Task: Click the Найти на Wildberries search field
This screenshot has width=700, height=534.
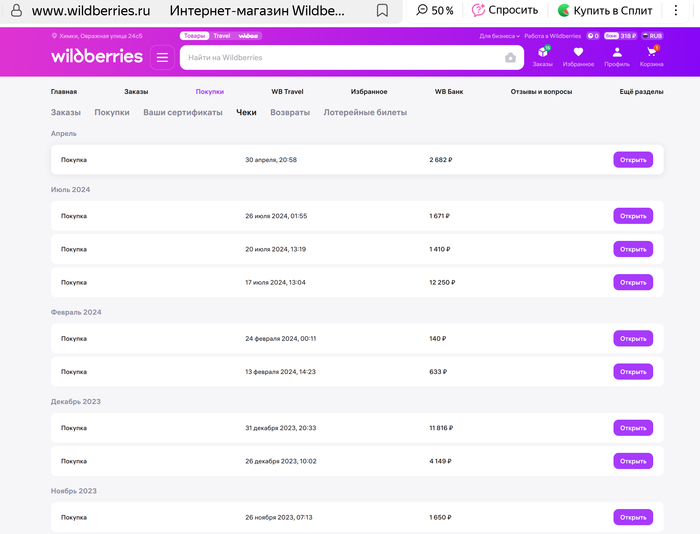Action: tap(340, 58)
